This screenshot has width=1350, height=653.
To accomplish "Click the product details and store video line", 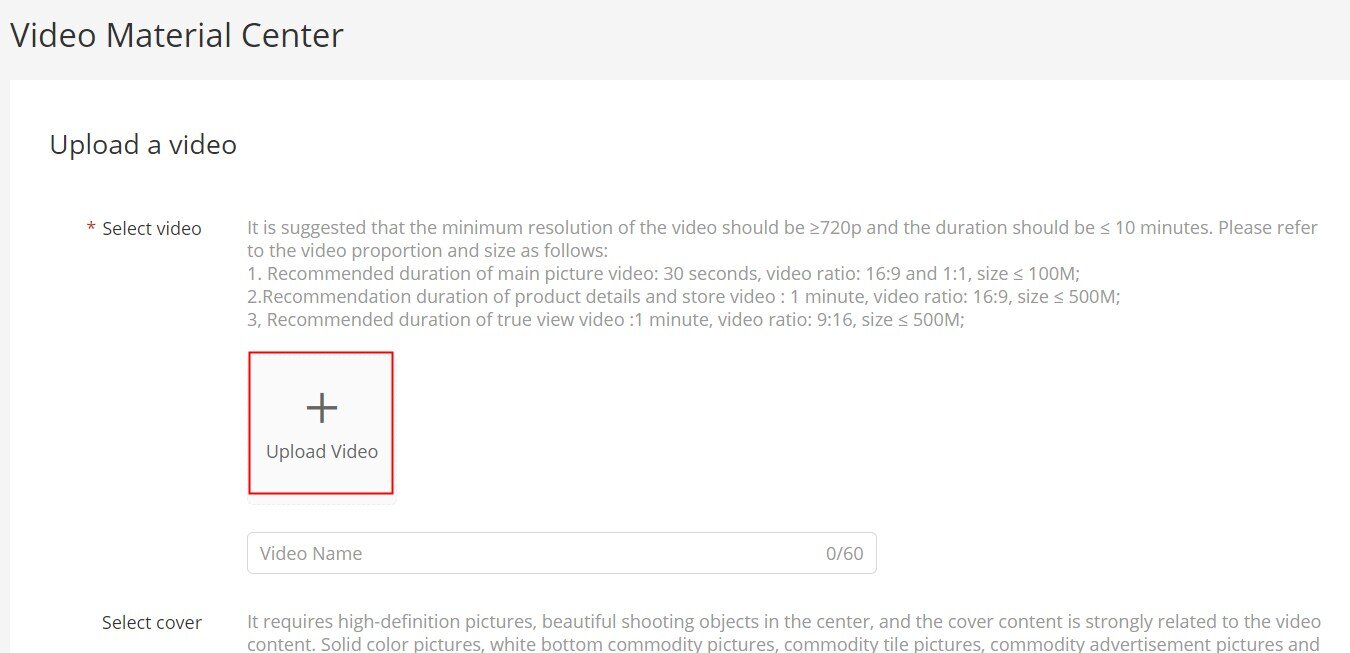I will (684, 297).
